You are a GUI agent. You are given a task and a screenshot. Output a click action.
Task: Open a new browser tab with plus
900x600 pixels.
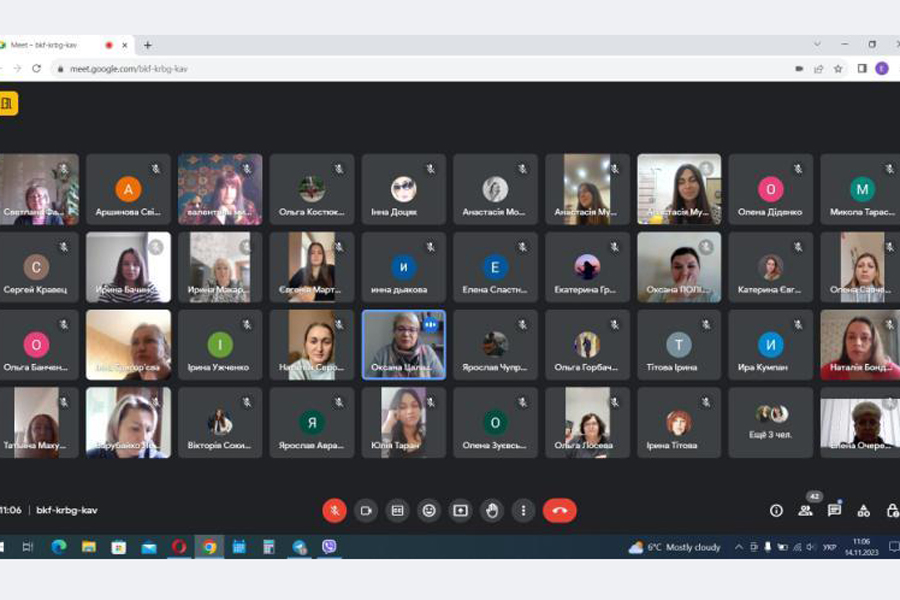tap(148, 45)
